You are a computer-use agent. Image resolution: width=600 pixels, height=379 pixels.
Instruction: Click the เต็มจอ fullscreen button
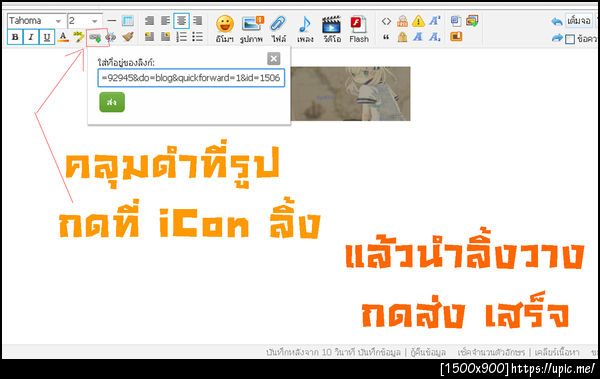[579, 21]
